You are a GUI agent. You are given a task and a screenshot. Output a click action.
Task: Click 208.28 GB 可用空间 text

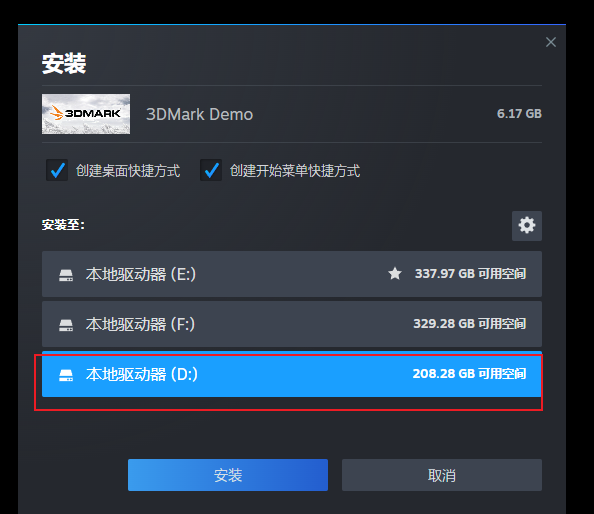click(469, 374)
